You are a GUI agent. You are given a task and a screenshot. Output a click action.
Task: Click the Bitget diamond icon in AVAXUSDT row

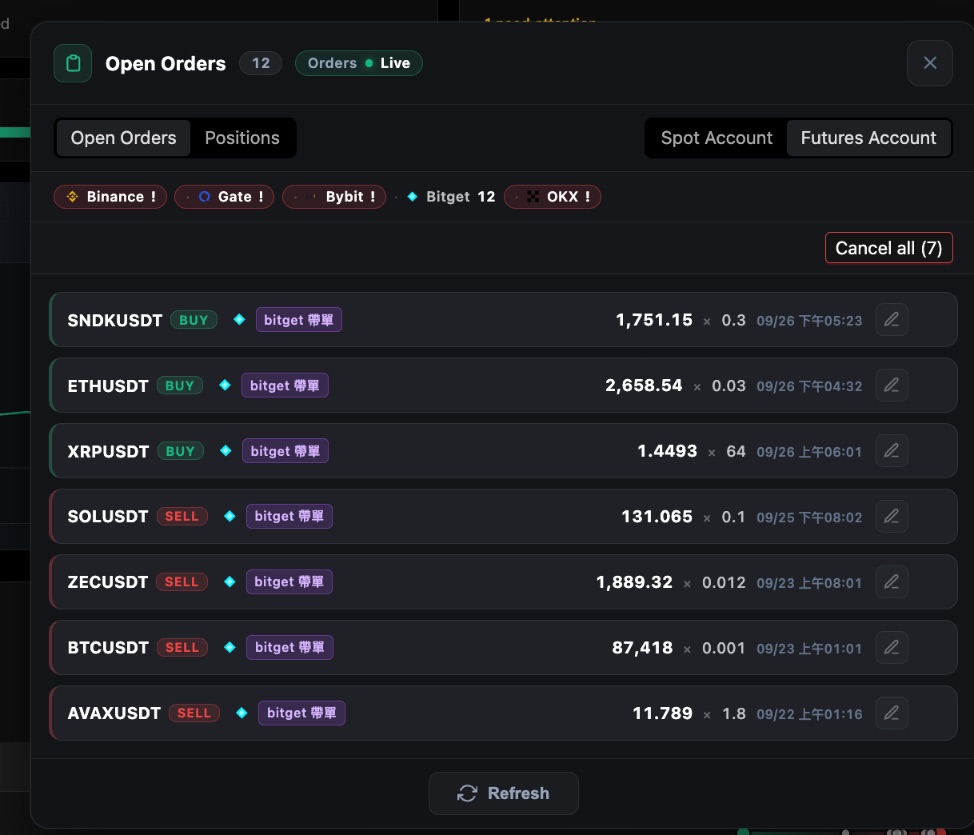click(242, 713)
